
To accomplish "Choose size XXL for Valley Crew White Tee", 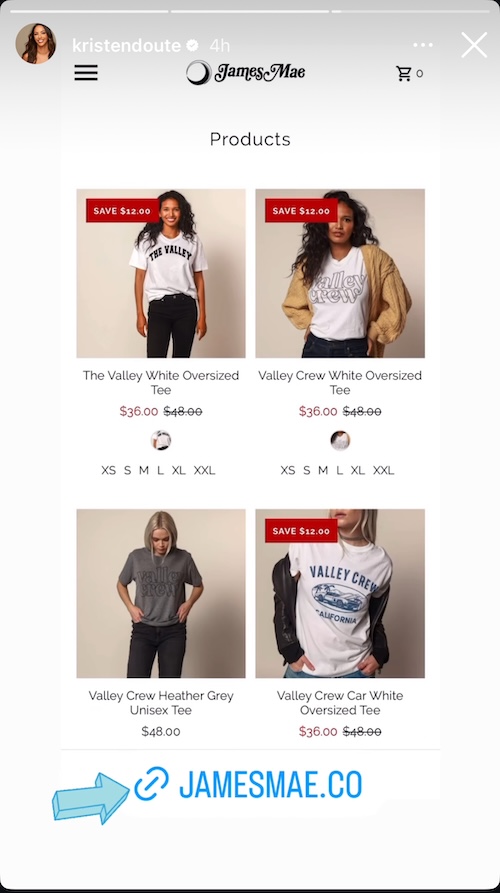I will (x=383, y=470).
